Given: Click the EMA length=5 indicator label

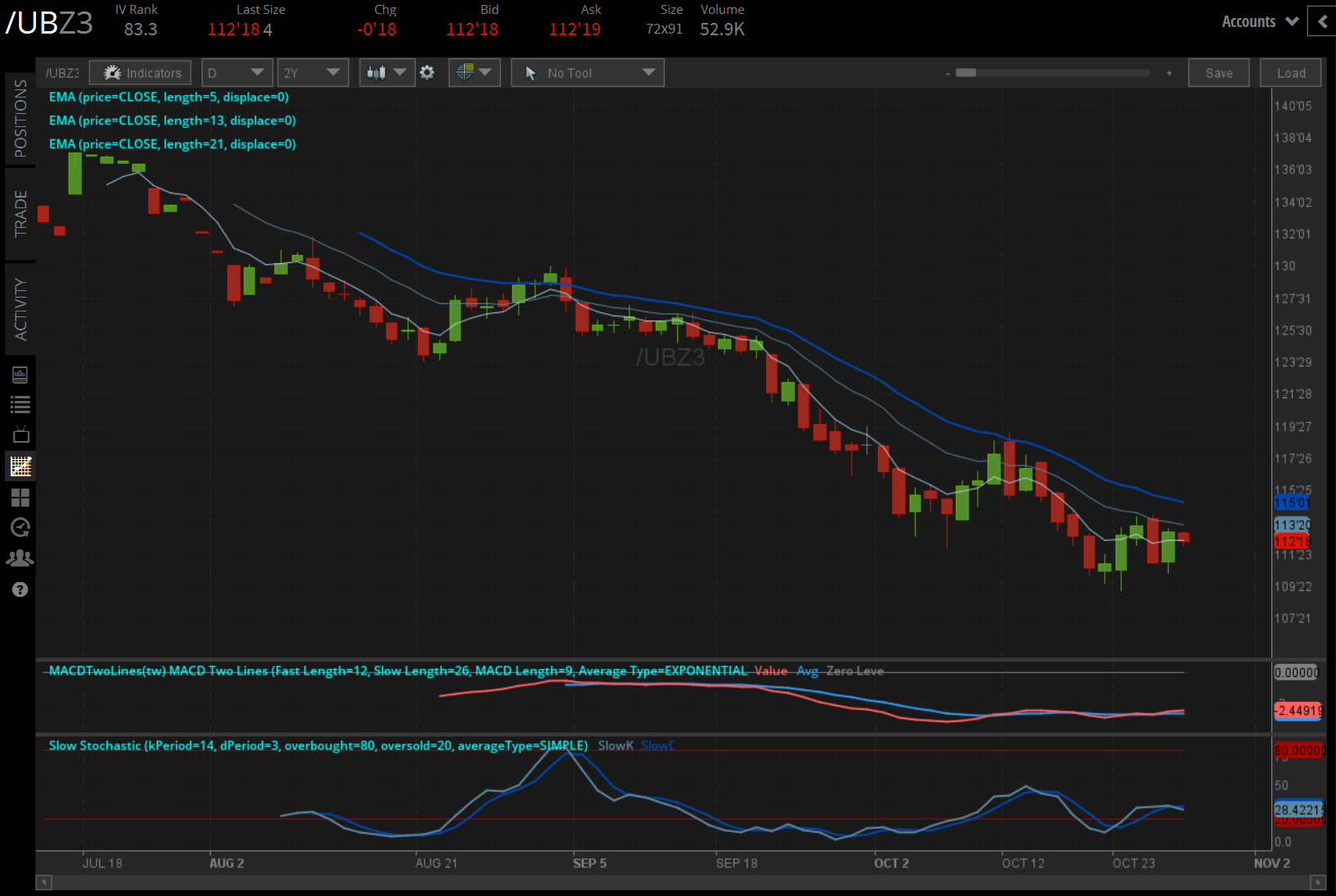Looking at the screenshot, I should point(169,97).
